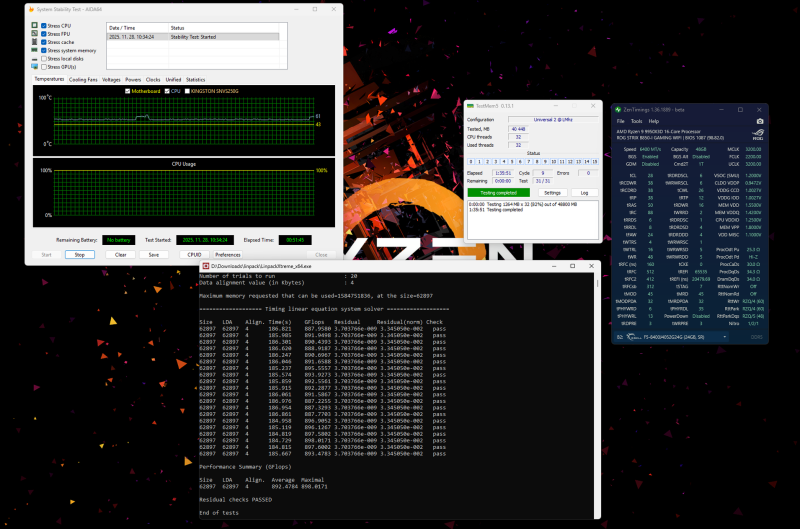The height and width of the screenshot is (529, 800).
Task: Toggle the Stress FPU checkbox
Action: coord(44,34)
